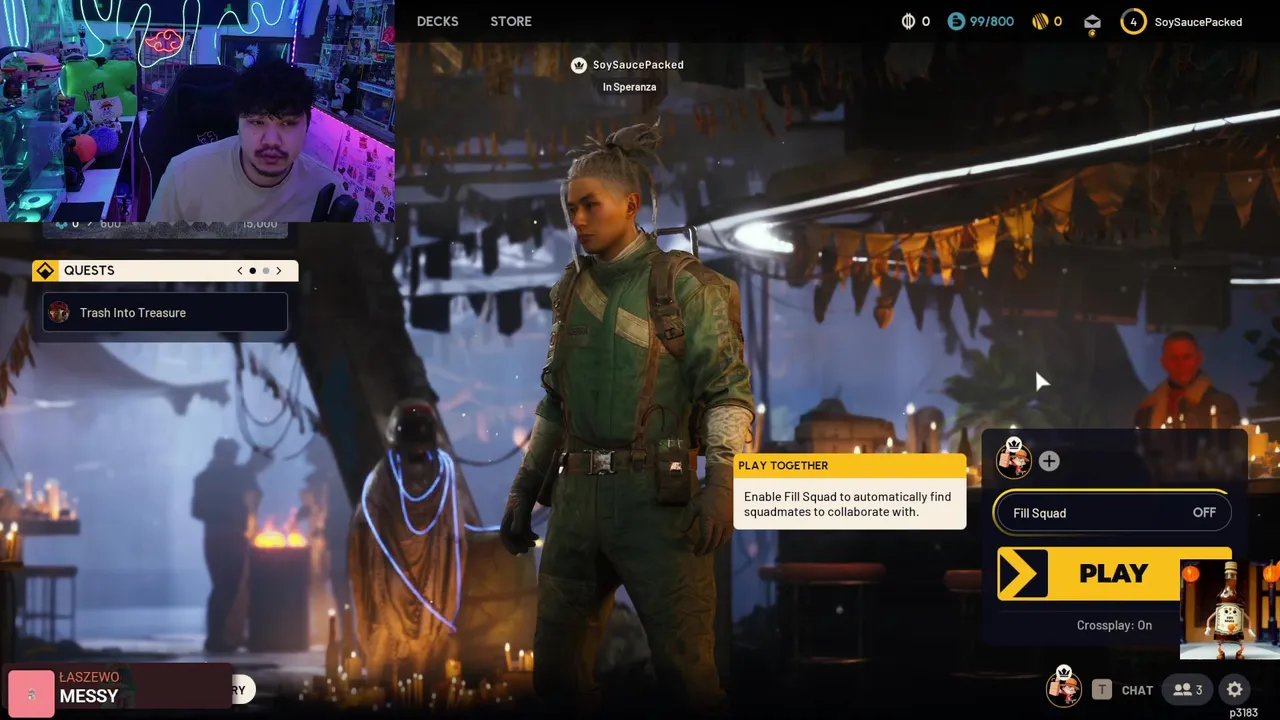Screen dimensions: 1280x720
Task: Go to previous quests page arrow
Action: [240, 271]
